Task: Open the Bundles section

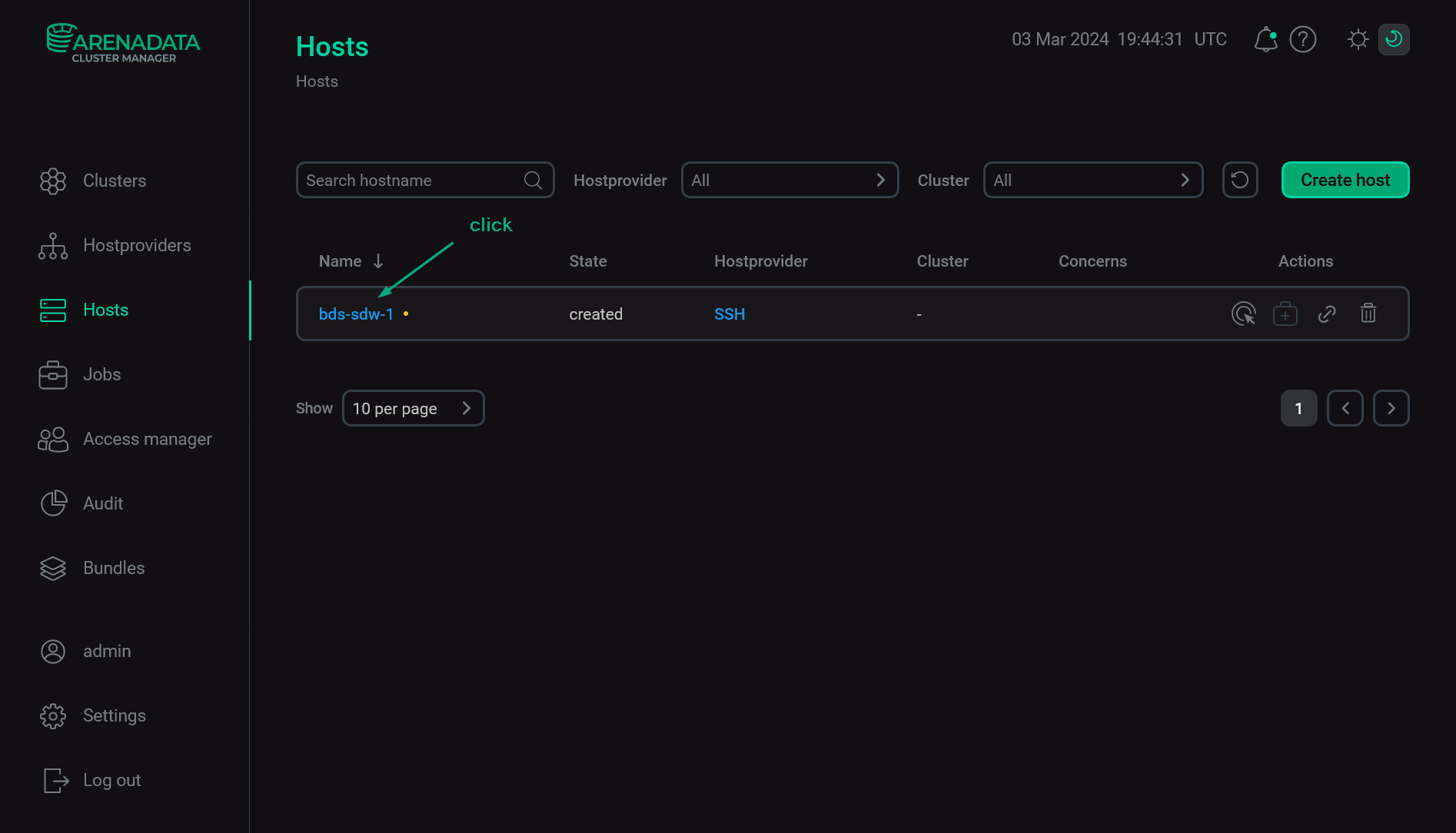Action: pyautogui.click(x=113, y=568)
